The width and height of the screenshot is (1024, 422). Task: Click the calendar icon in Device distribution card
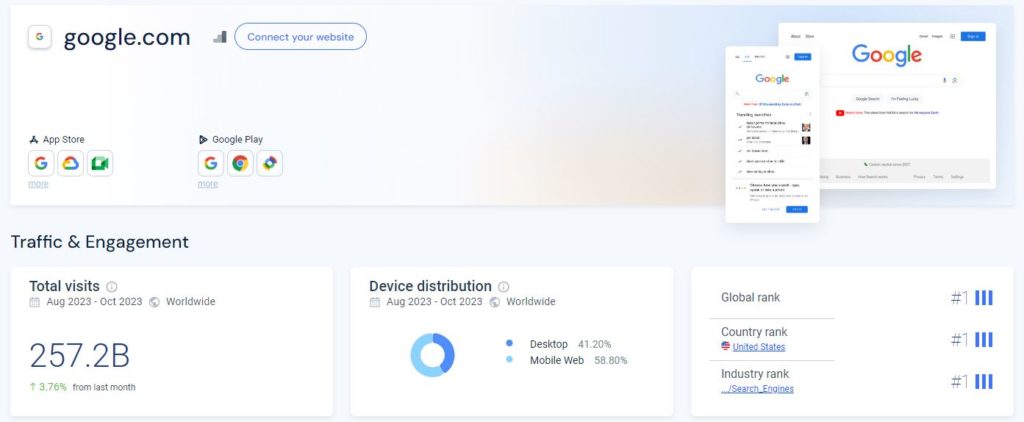375,302
